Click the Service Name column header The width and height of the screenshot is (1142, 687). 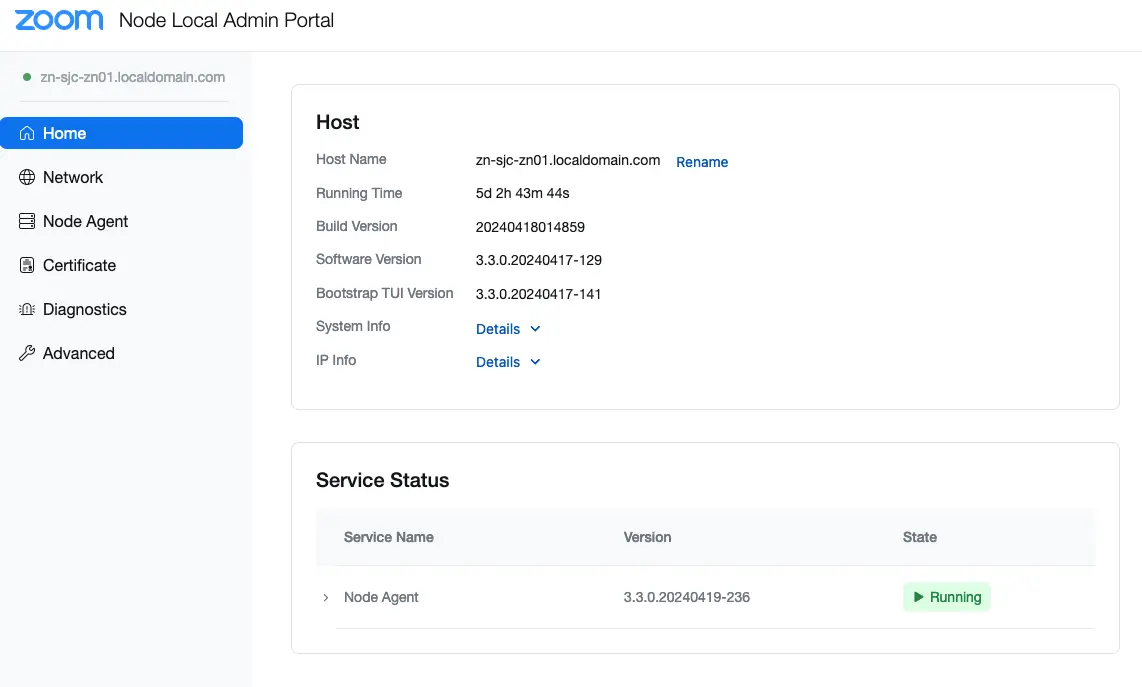click(388, 537)
